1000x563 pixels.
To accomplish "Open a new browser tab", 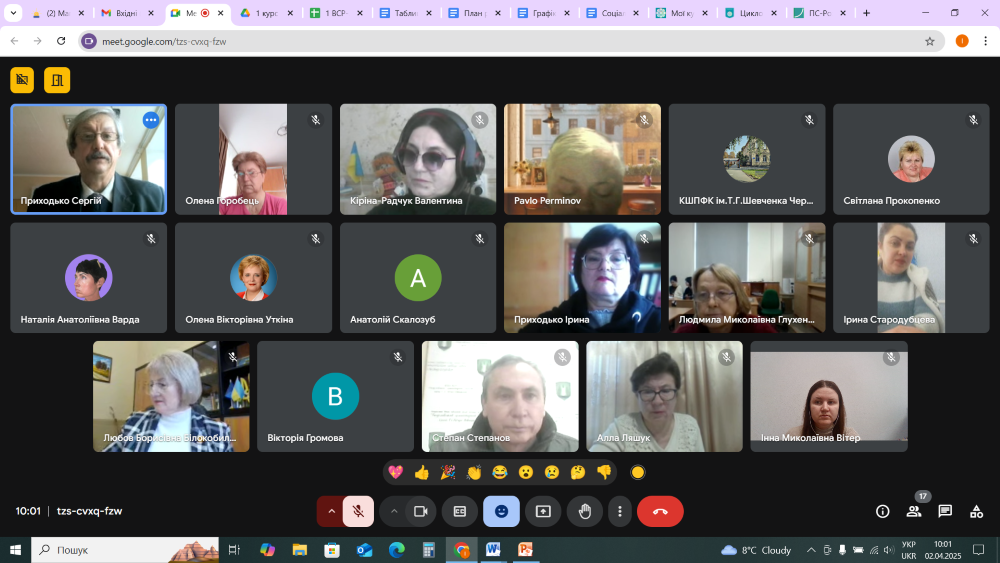I will (866, 13).
